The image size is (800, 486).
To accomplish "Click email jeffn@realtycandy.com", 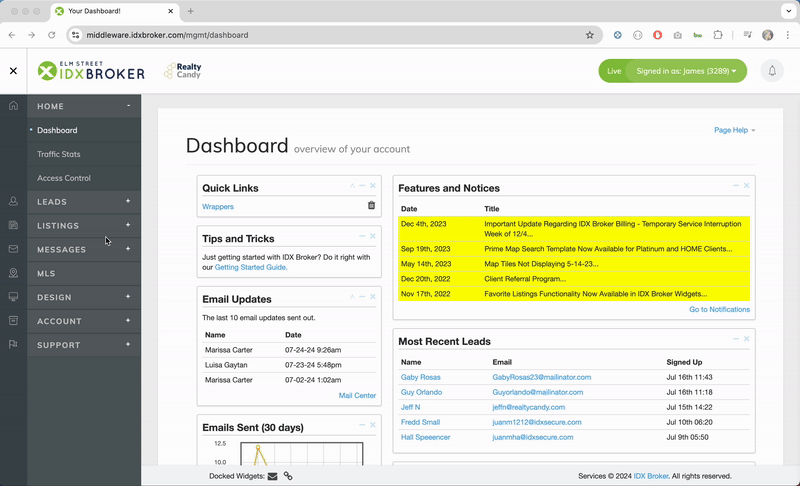I will click(x=529, y=407).
